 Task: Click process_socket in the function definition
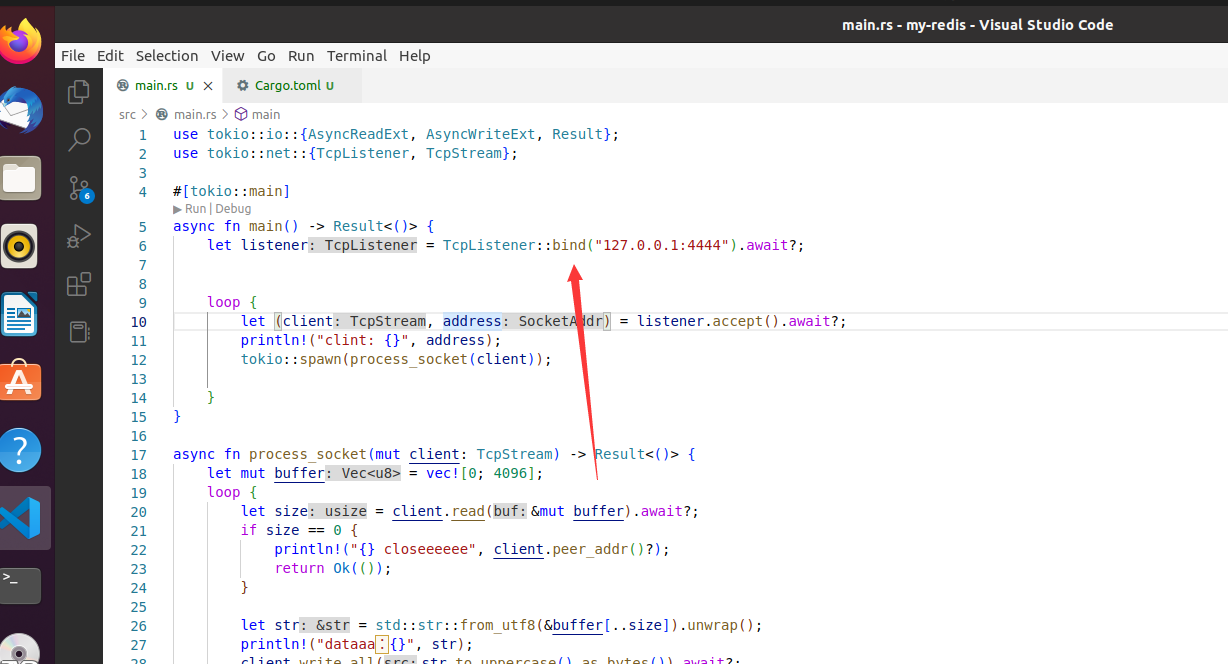click(x=310, y=454)
